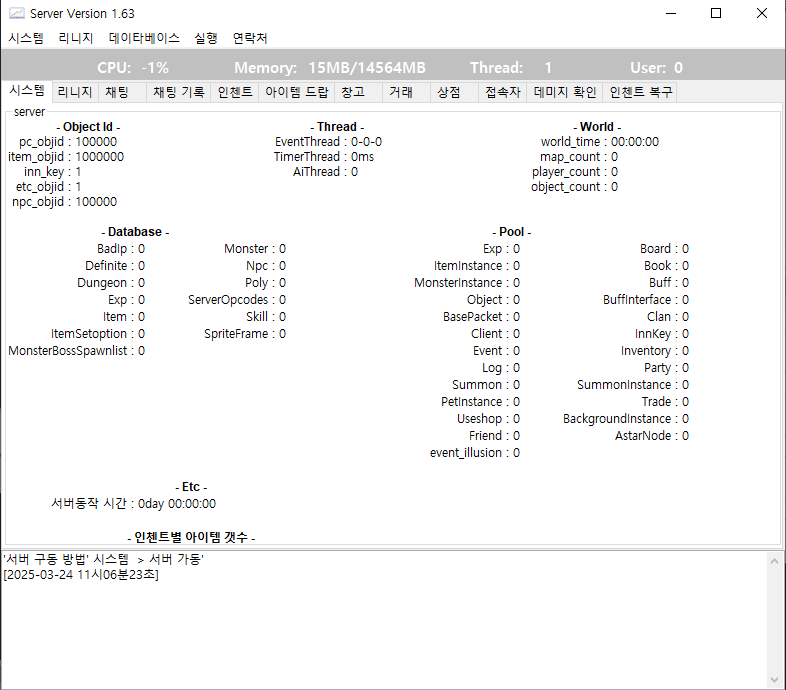Viewport: 786px width, 690px height.
Task: Click log scrollbar down arrow
Action: [774, 680]
